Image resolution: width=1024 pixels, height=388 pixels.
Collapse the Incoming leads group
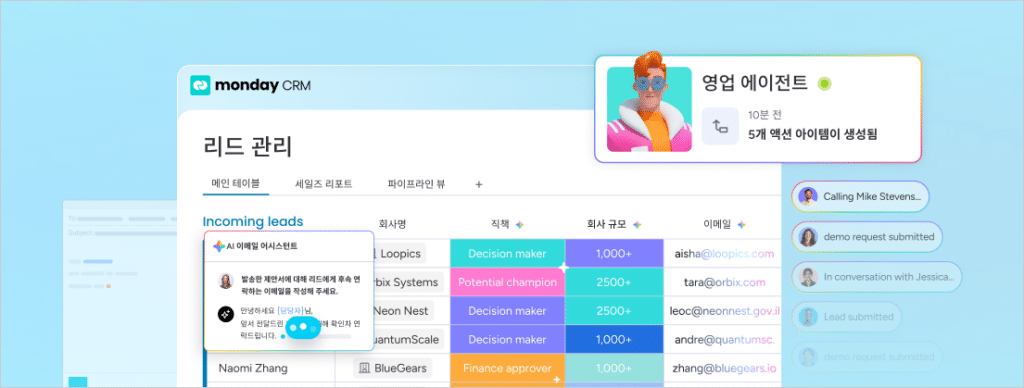click(x=253, y=221)
